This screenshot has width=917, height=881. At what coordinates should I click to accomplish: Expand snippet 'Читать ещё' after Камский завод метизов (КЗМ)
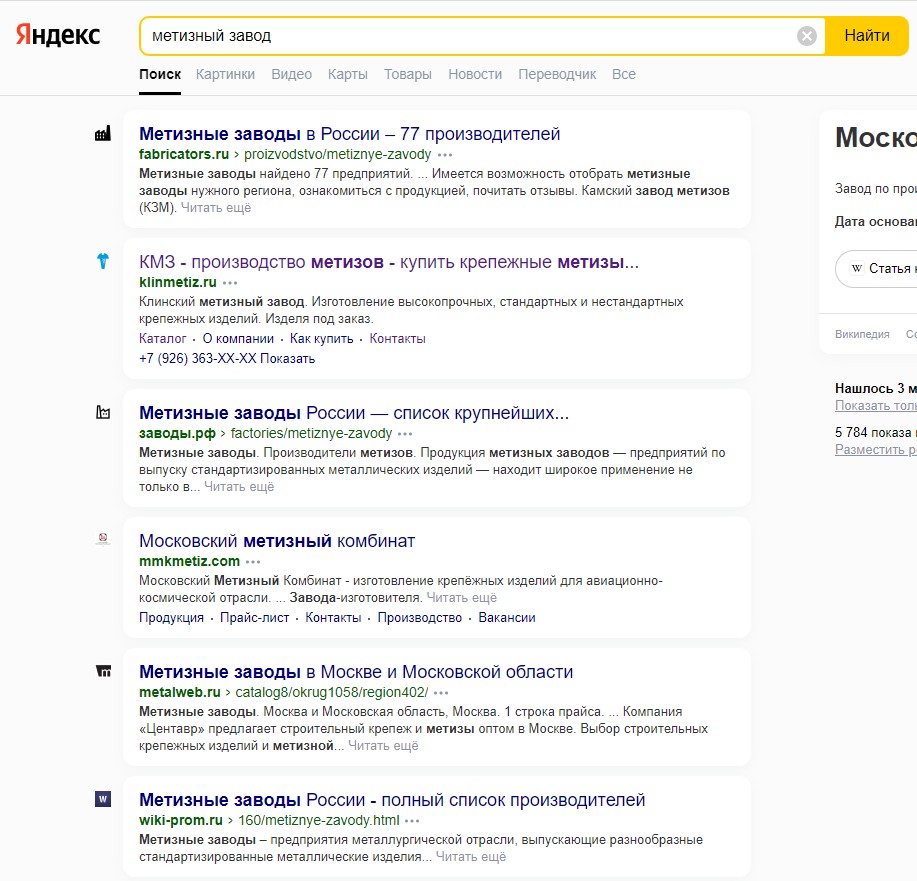pos(216,208)
